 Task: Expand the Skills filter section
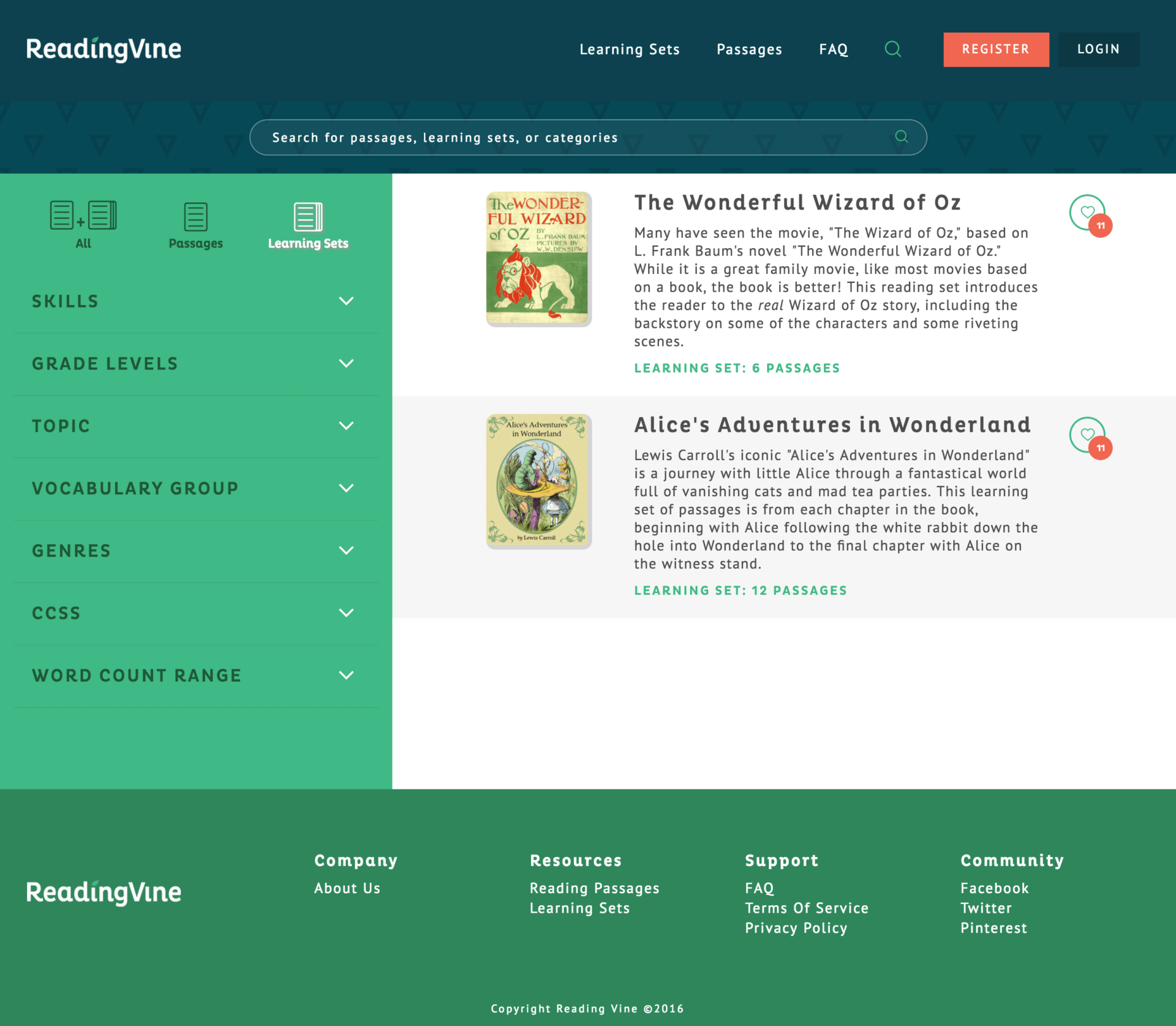346,301
